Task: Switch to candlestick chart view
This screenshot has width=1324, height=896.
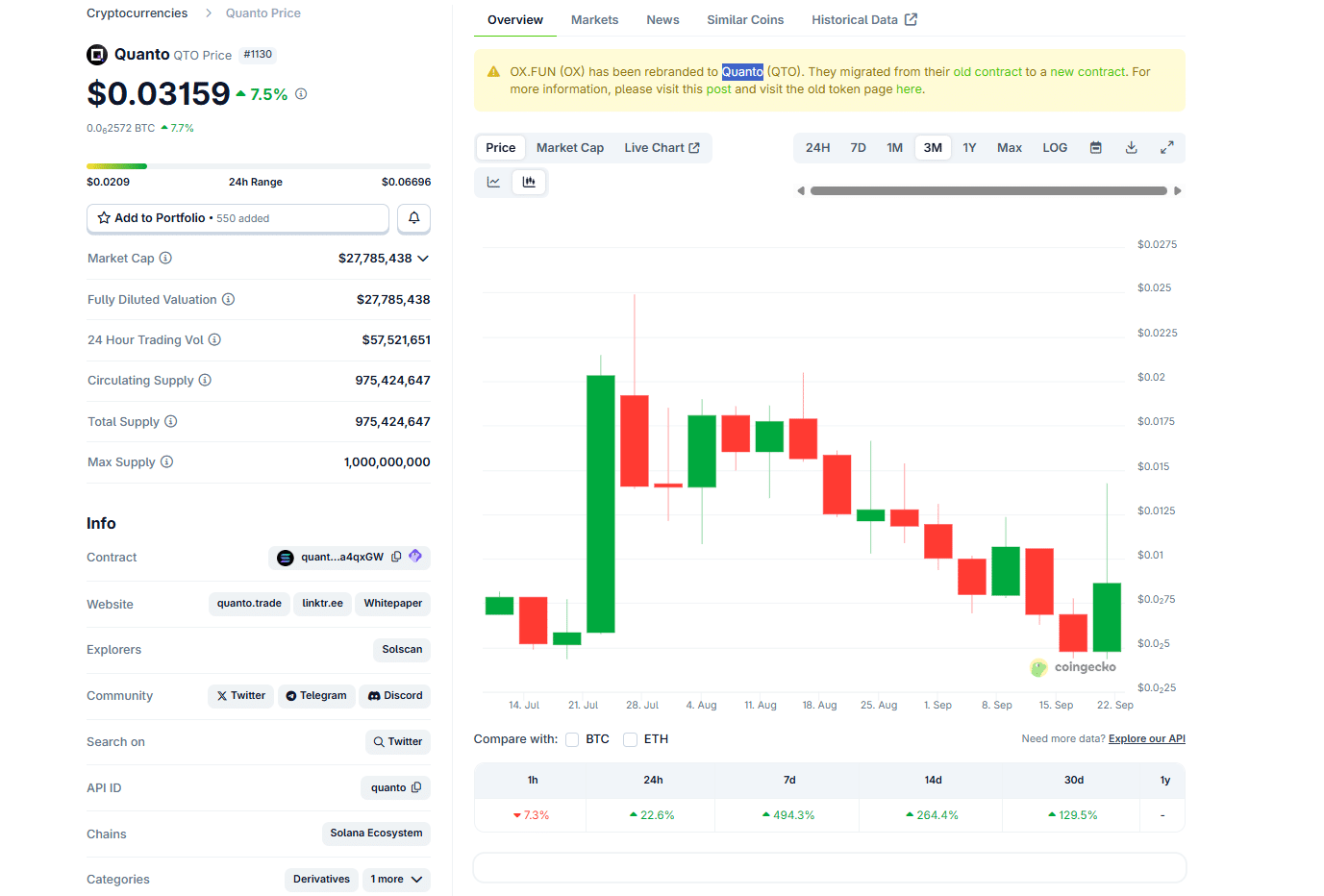Action: tap(529, 182)
